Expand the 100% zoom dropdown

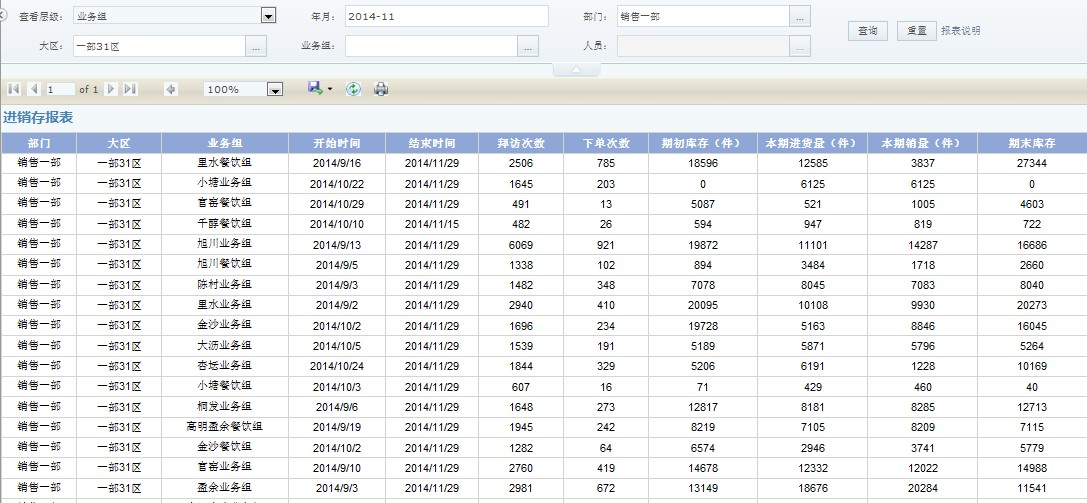275,90
